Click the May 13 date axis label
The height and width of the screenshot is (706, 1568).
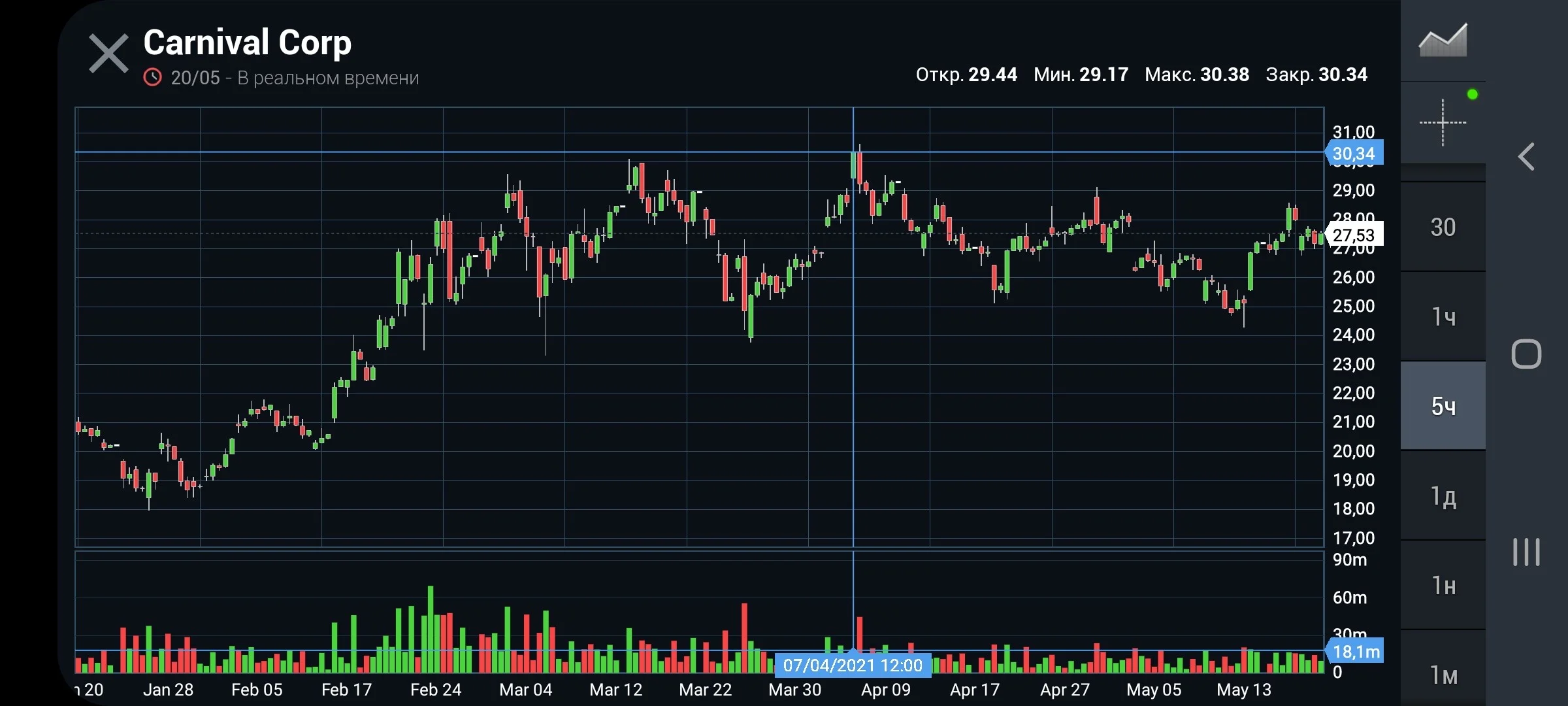[x=1243, y=690]
